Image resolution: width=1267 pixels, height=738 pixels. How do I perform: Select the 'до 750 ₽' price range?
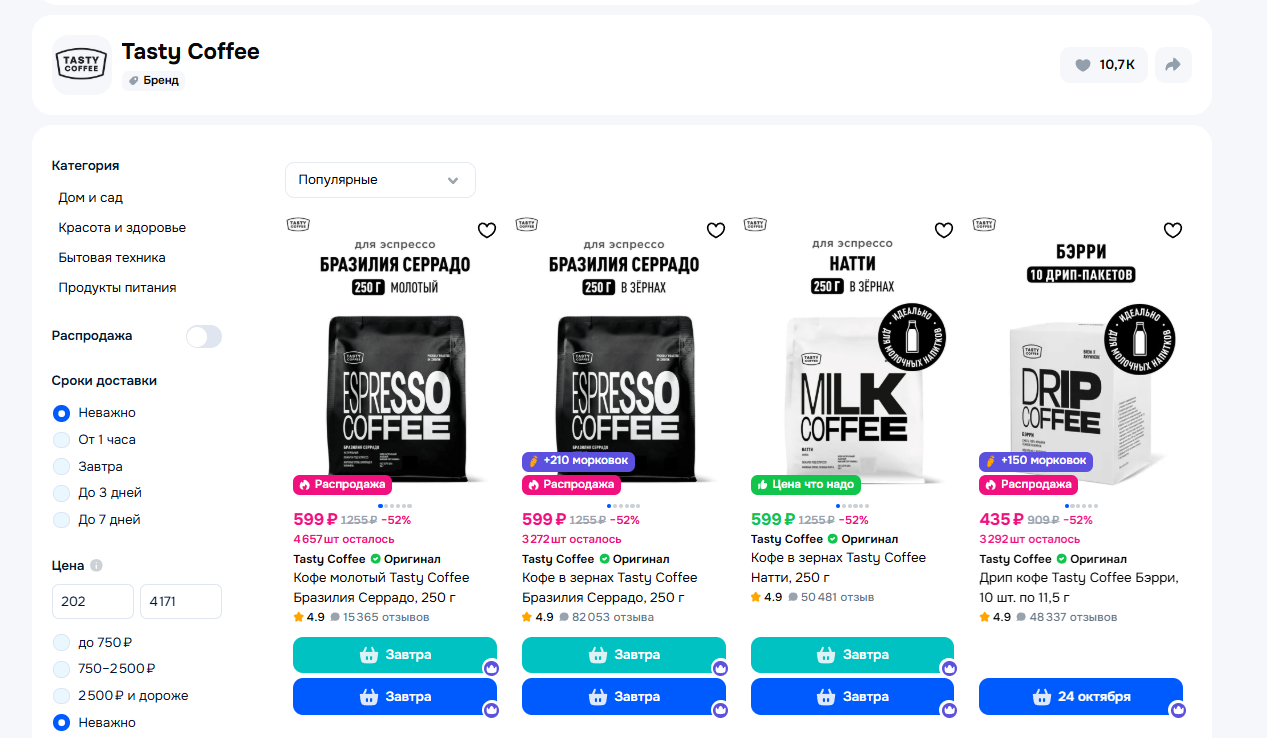click(62, 643)
